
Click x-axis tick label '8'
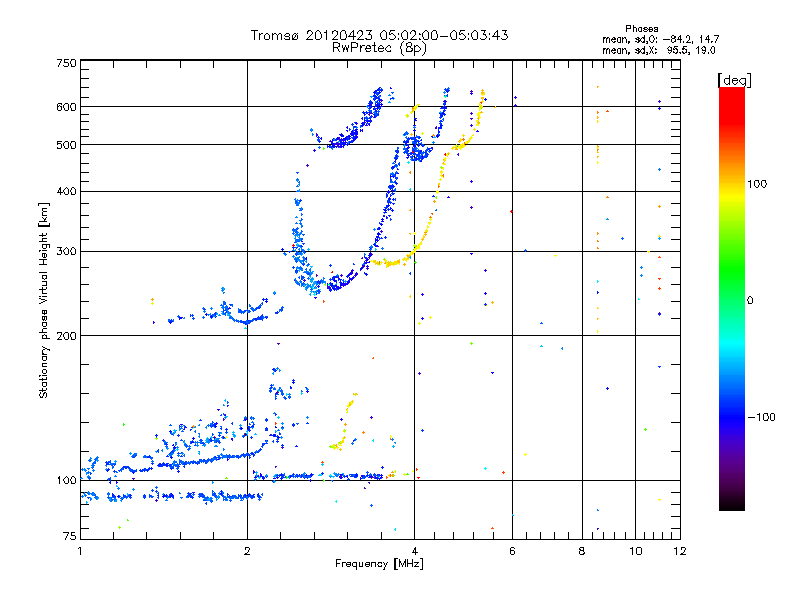[x=582, y=551]
